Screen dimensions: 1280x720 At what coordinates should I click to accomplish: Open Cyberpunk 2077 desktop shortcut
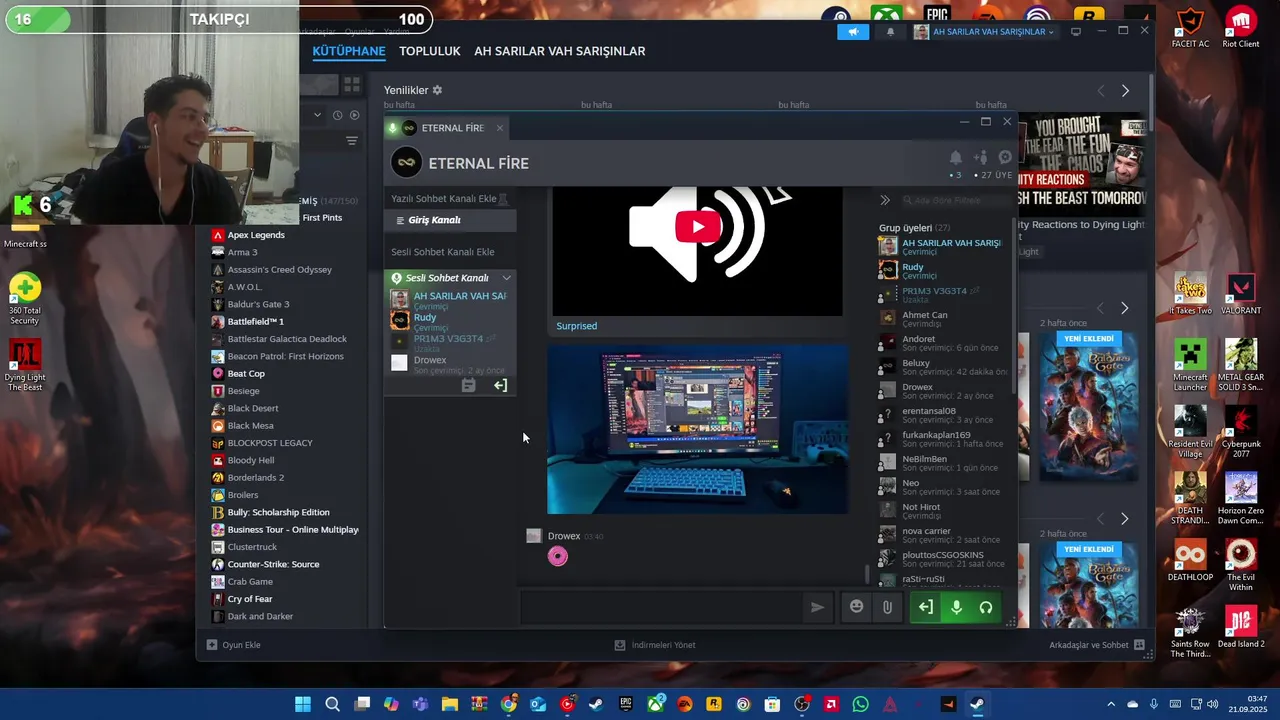[x=1241, y=430]
